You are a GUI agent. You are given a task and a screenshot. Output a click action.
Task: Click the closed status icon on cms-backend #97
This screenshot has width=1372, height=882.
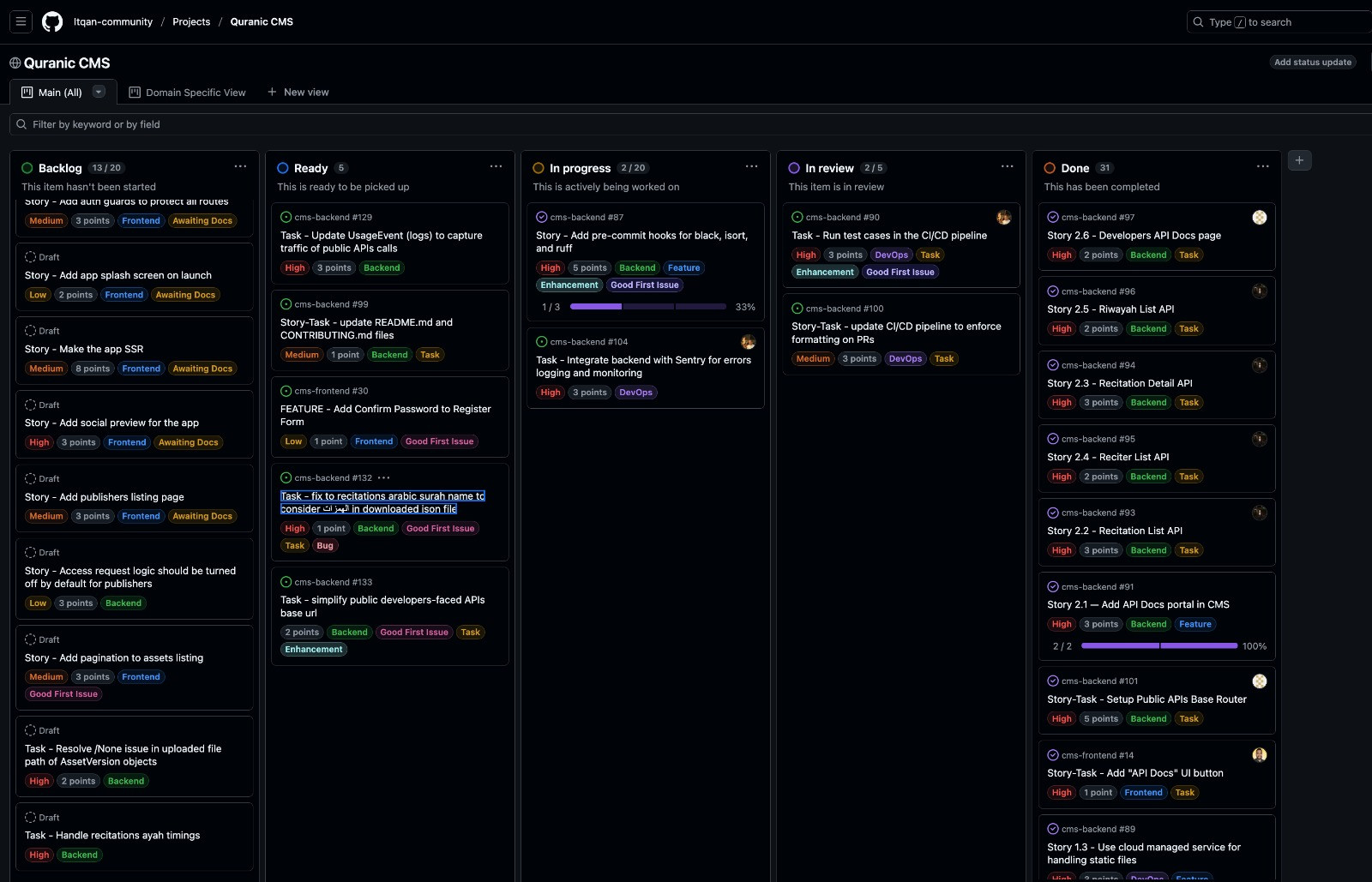pyautogui.click(x=1052, y=218)
